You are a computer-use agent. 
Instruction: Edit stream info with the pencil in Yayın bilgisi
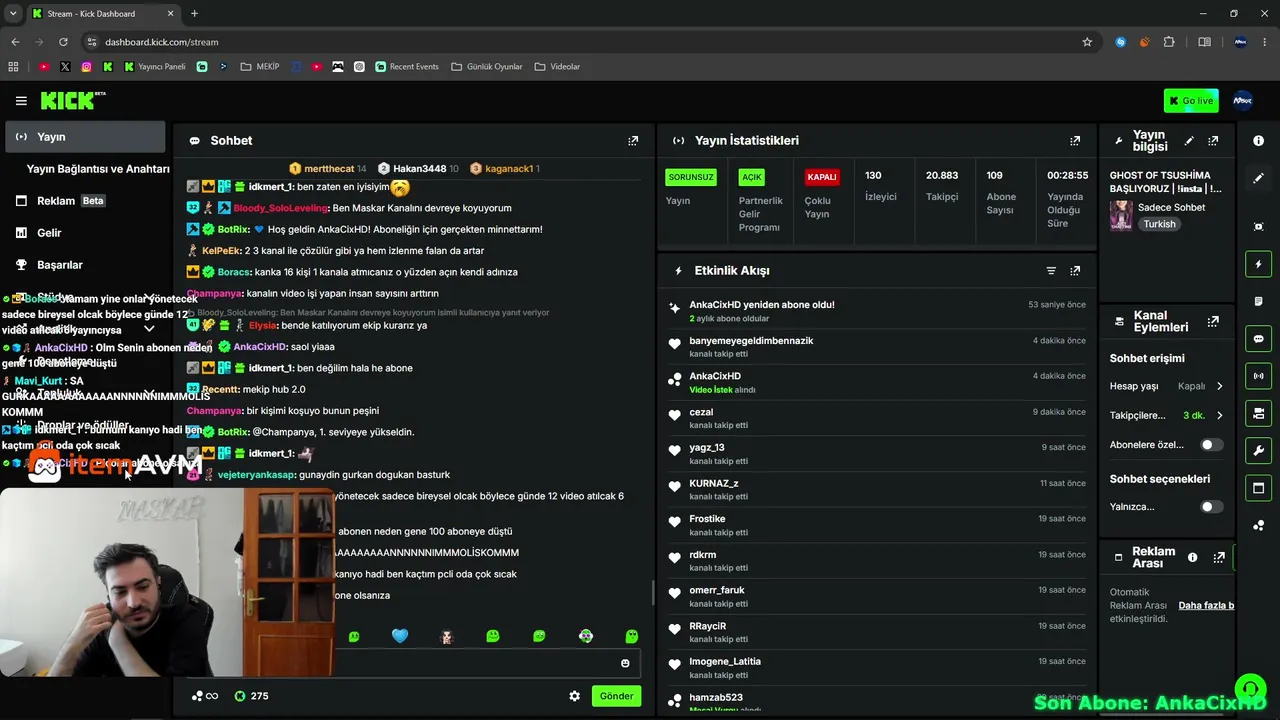(1189, 141)
